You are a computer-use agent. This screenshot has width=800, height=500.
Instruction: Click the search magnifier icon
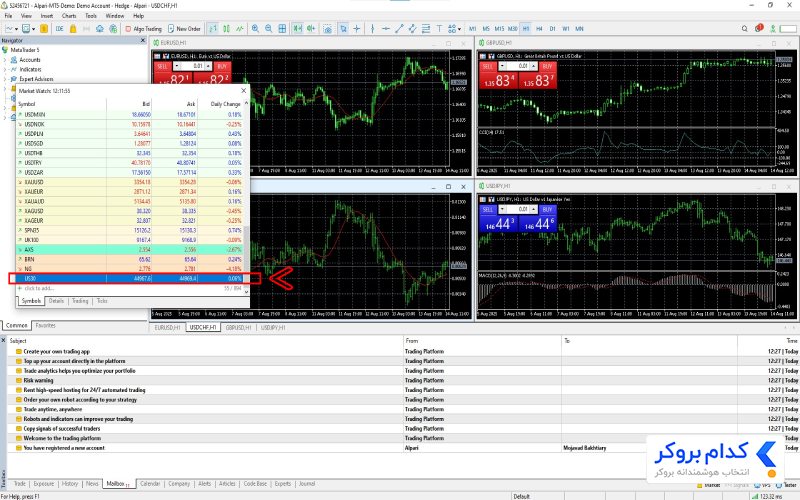744,29
